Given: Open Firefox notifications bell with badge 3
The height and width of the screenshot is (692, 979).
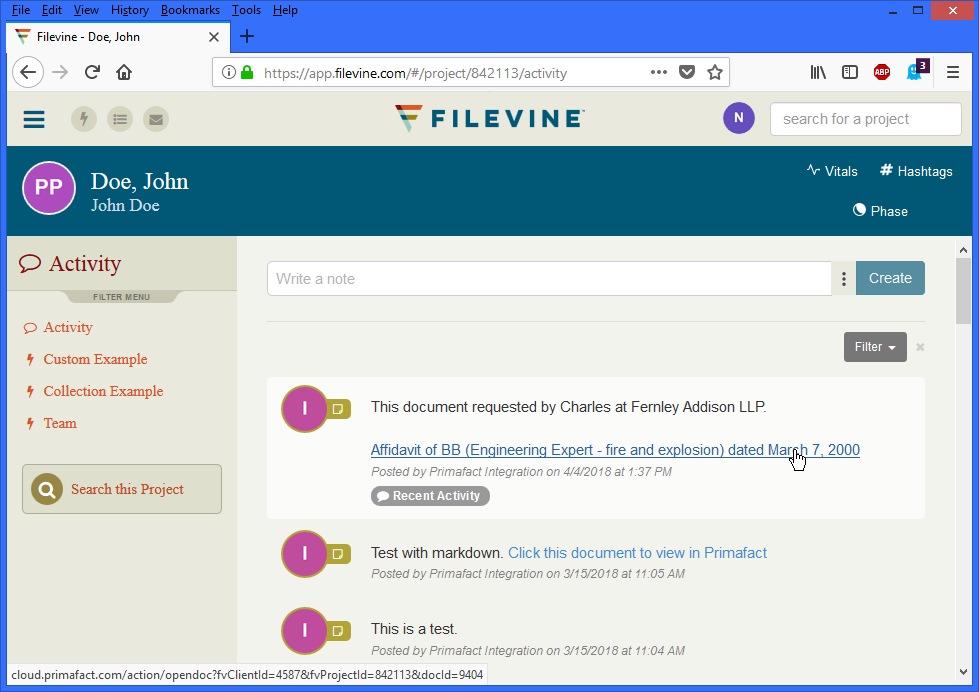Looking at the screenshot, I should coord(914,72).
